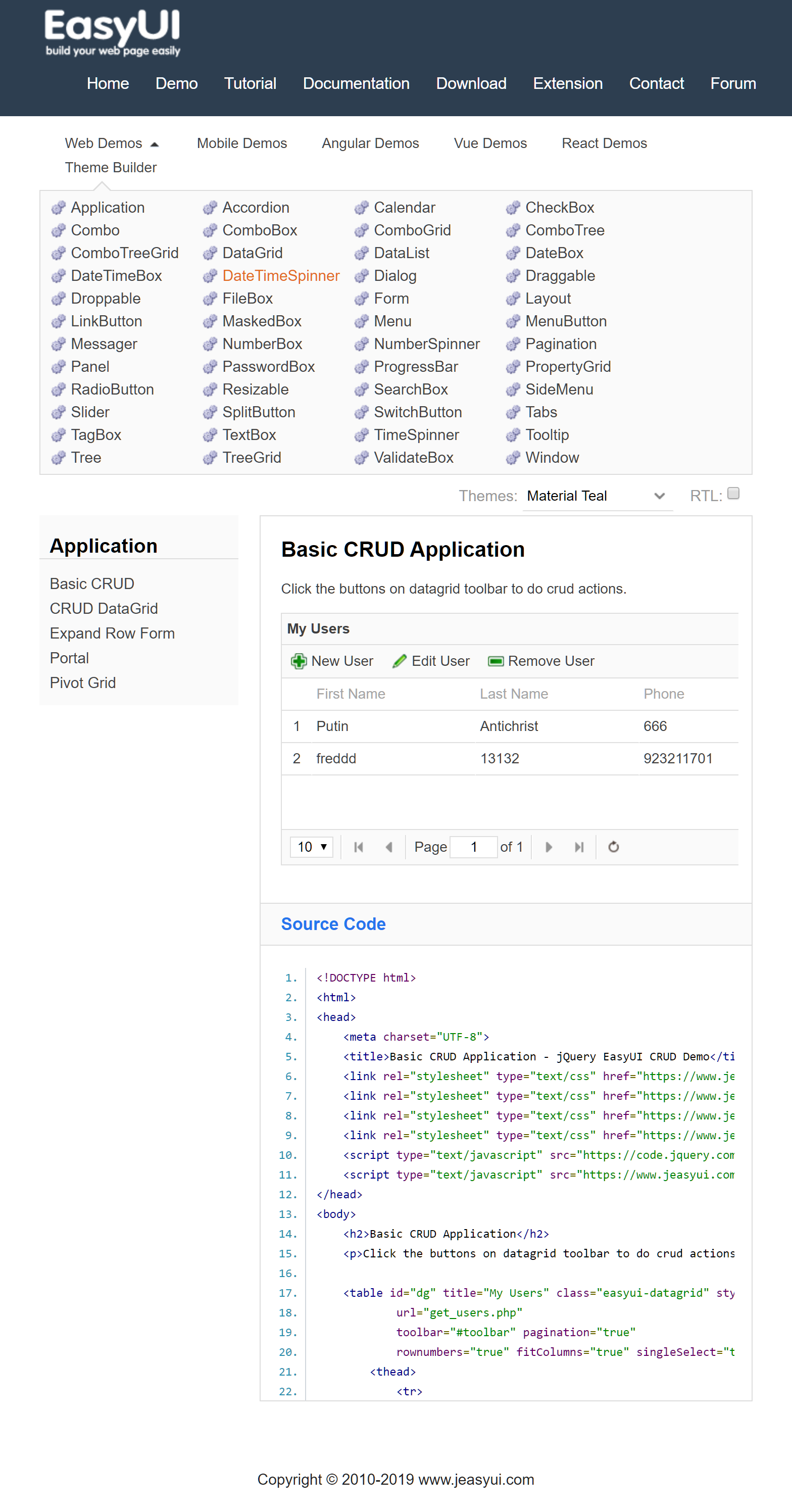
Task: Click the gear icon beside Dialog
Action: click(361, 276)
